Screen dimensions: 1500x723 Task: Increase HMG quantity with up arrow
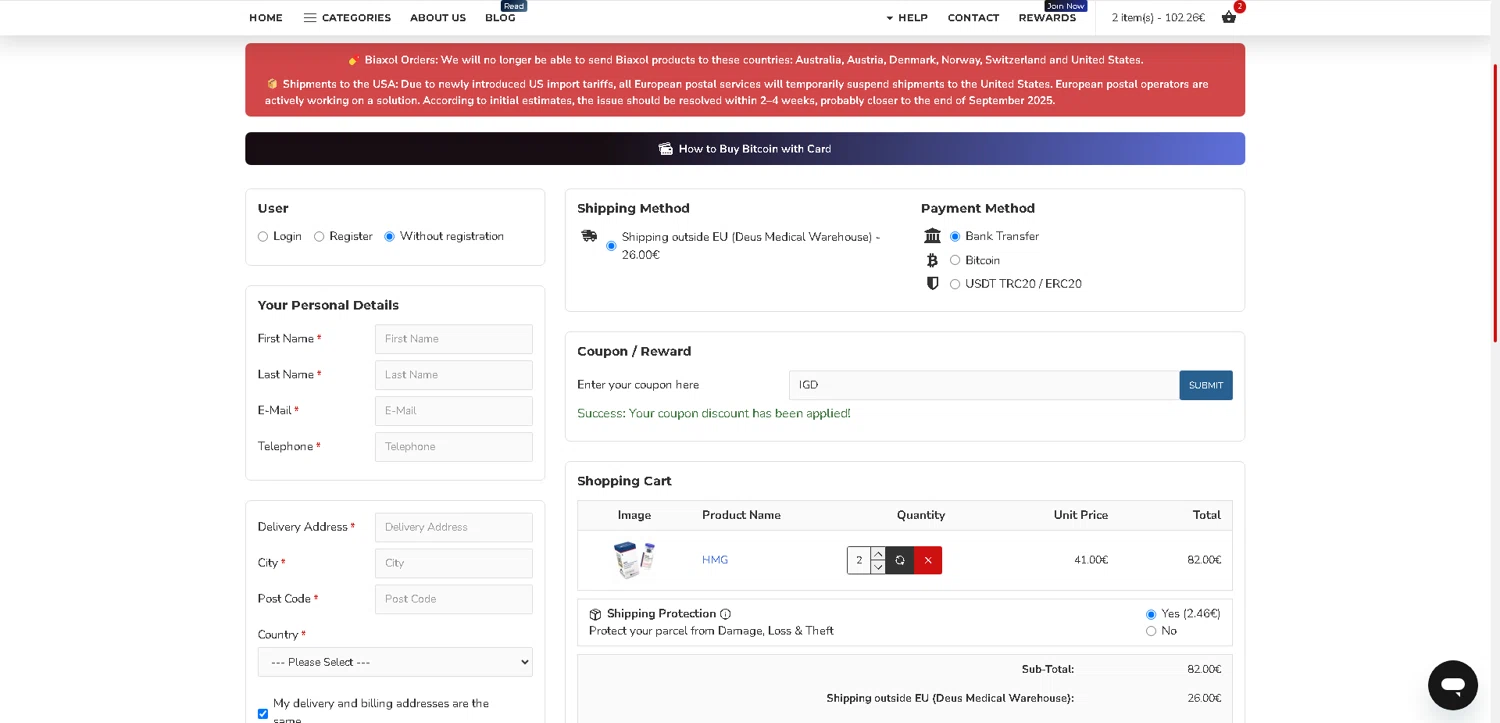pos(878,553)
